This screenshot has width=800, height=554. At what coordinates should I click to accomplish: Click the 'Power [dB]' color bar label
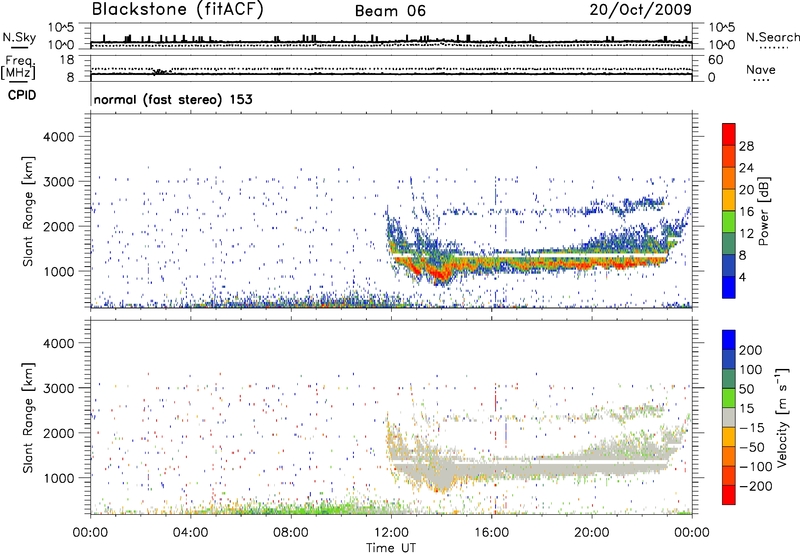coord(764,211)
